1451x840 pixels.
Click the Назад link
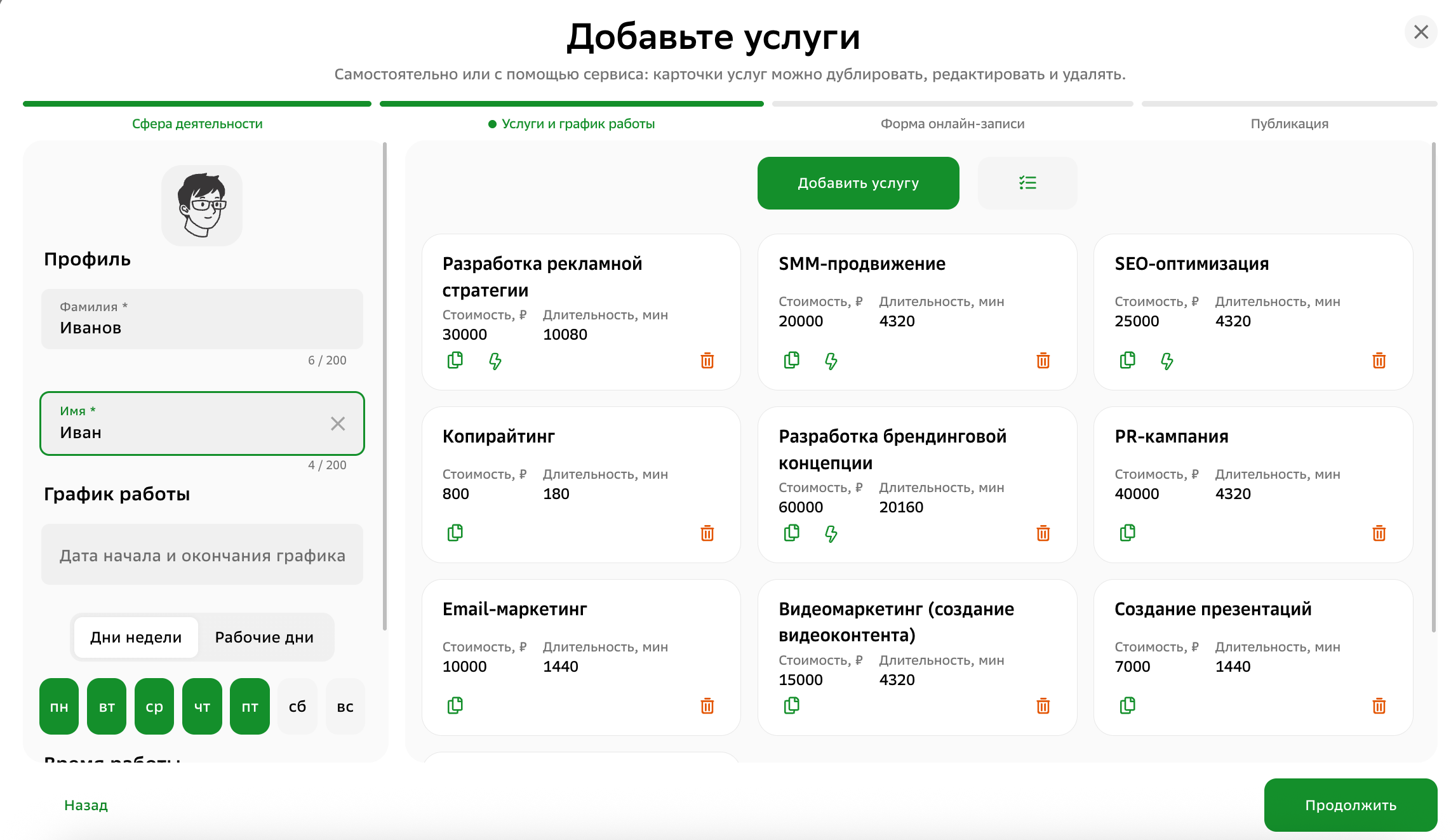tap(86, 805)
